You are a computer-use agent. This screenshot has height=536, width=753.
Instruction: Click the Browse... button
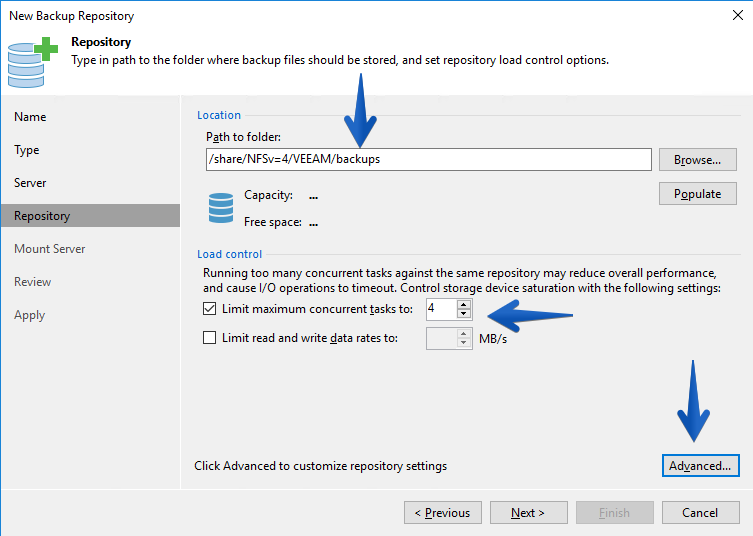tap(697, 159)
